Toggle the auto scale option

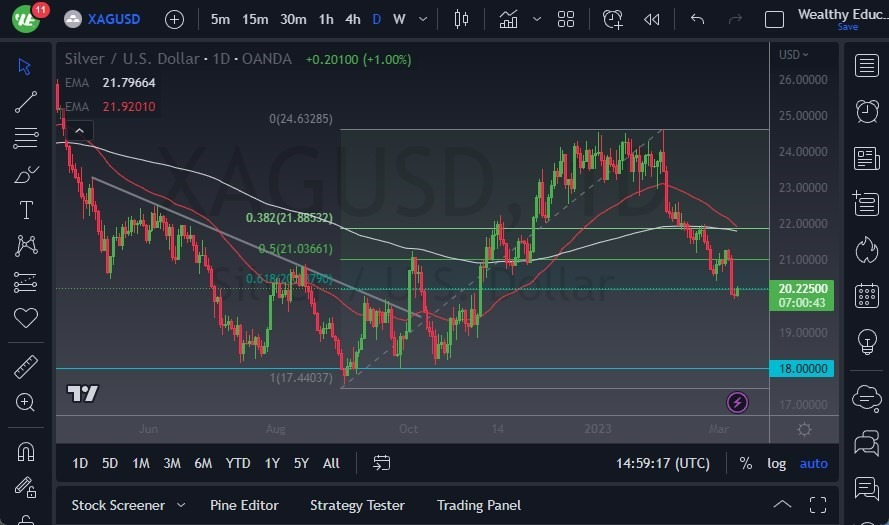[814, 463]
